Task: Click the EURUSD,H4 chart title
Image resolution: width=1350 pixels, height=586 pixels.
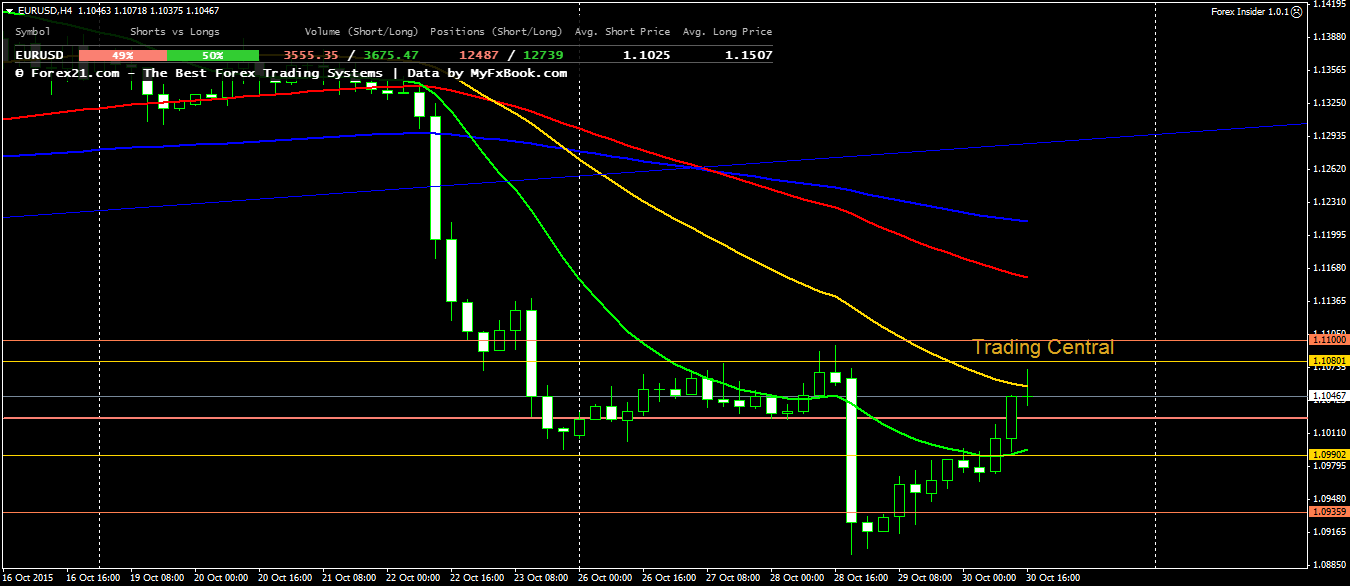Action: coord(44,10)
